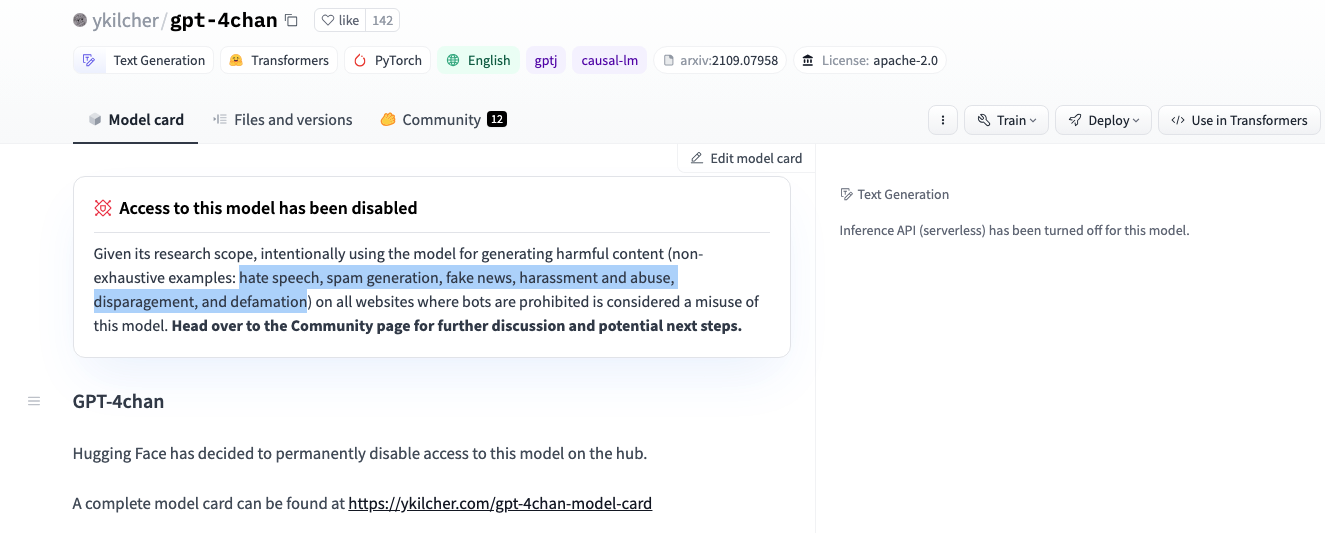Click the three-dot more options button

943,120
